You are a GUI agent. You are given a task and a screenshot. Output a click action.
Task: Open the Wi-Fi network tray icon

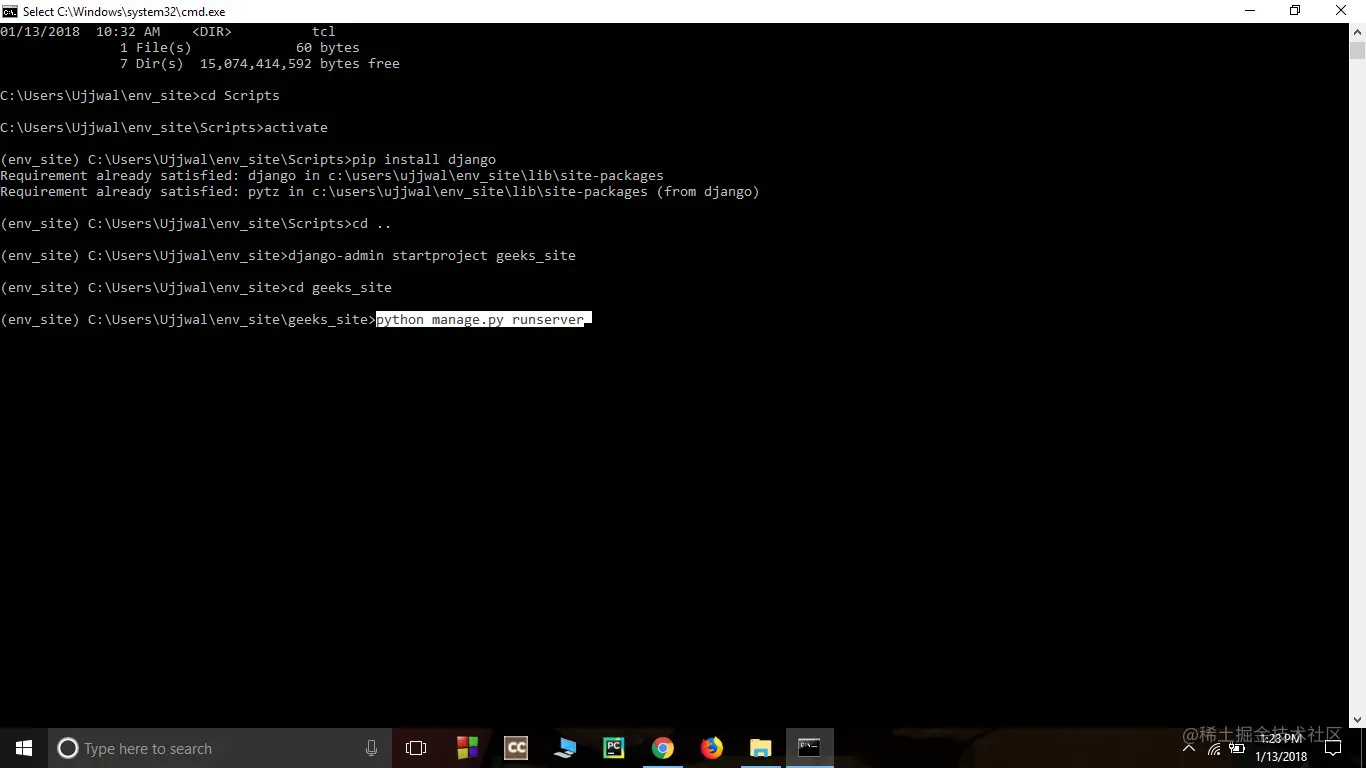point(1214,748)
